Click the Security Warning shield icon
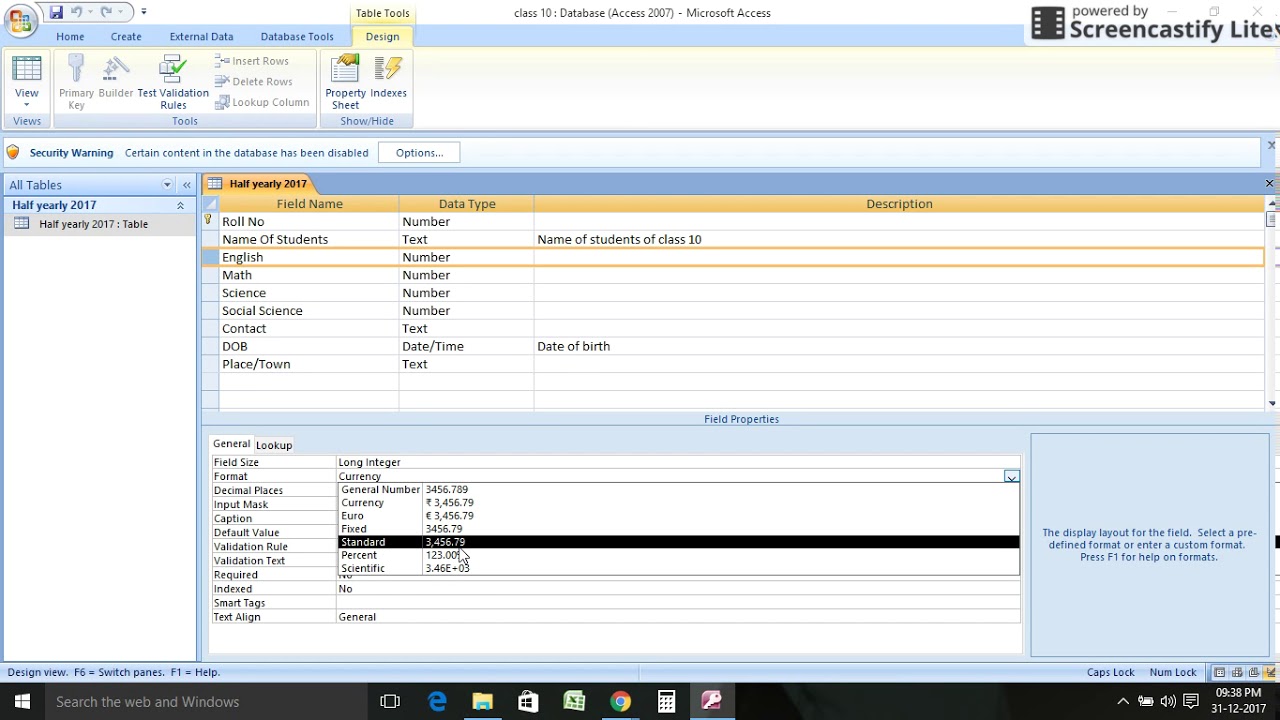Viewport: 1280px width, 720px height. [13, 153]
